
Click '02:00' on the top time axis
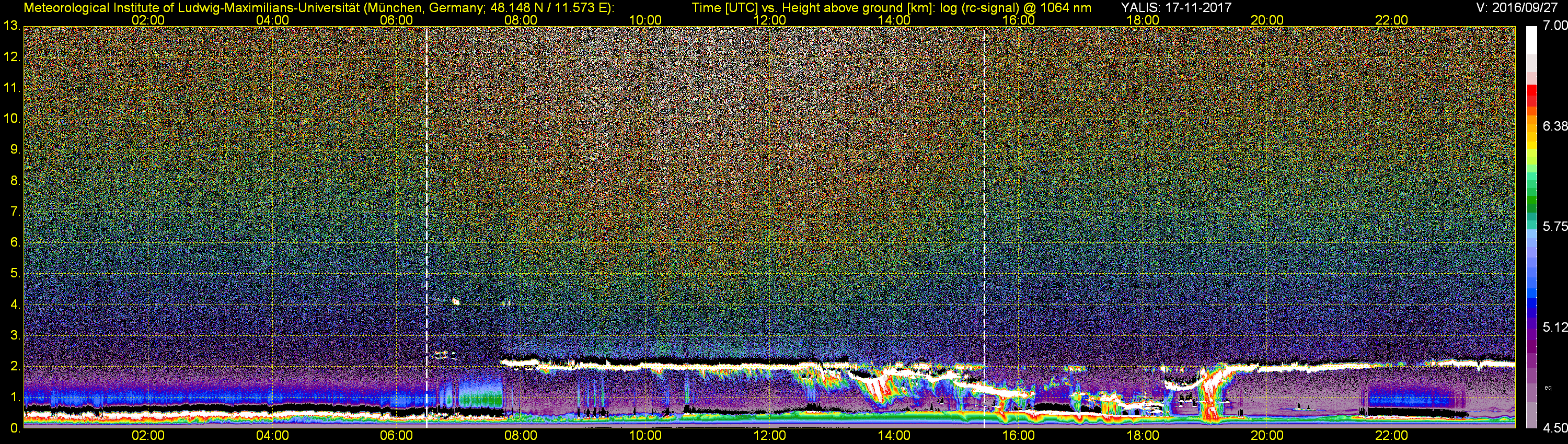click(148, 20)
